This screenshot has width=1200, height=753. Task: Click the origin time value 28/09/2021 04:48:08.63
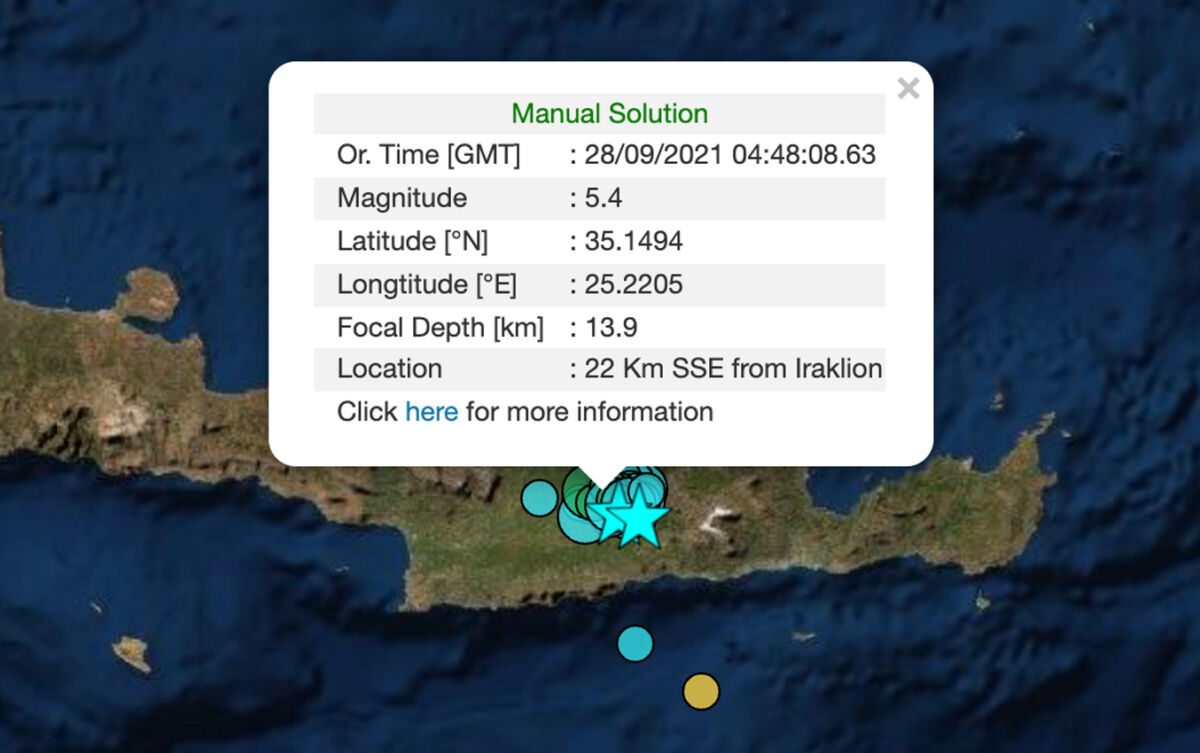[x=730, y=155]
